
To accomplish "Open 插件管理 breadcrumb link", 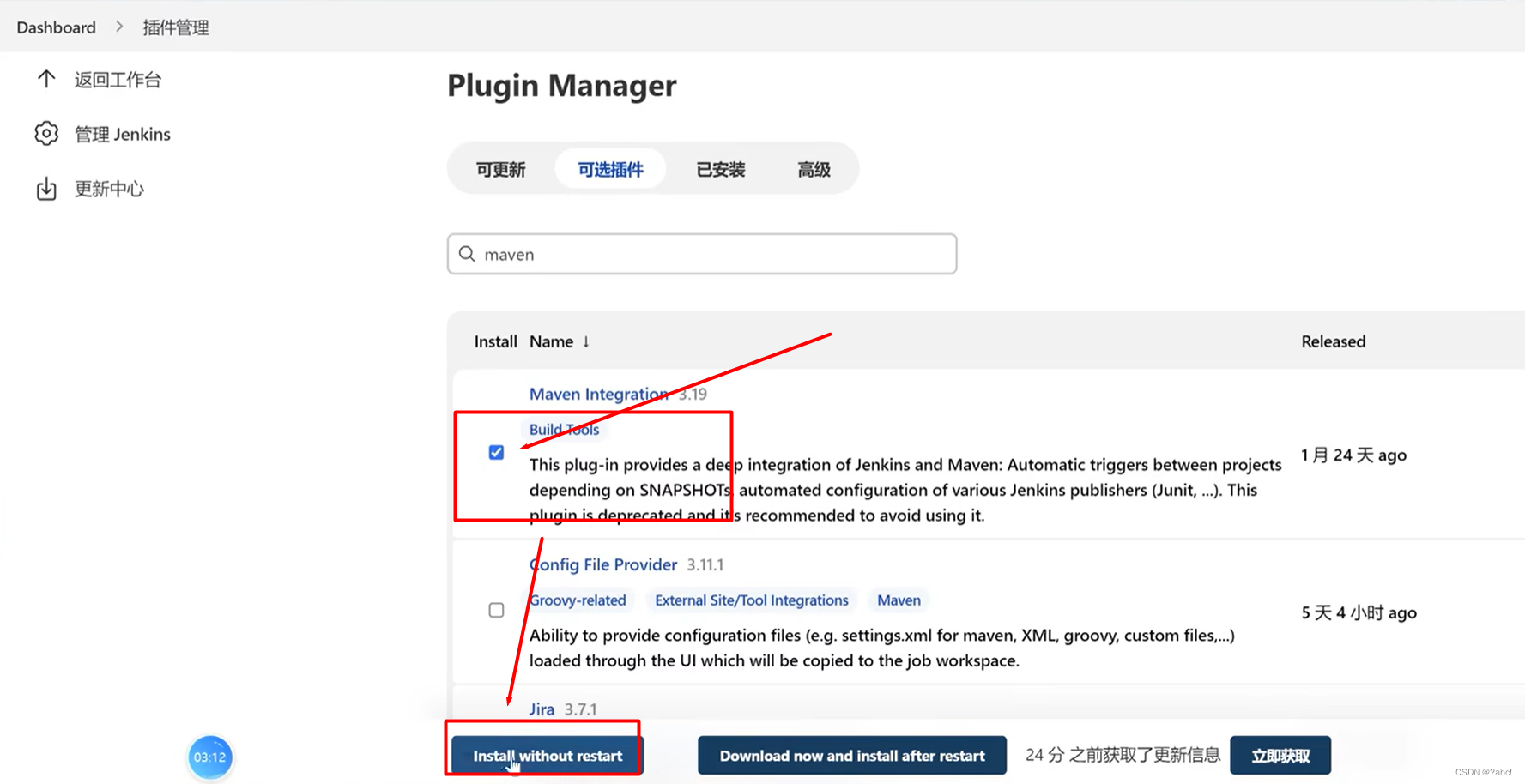I will (x=176, y=27).
